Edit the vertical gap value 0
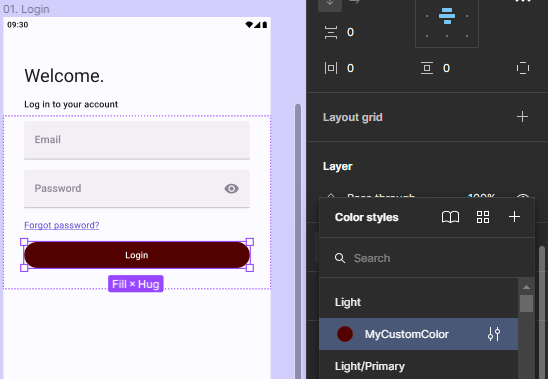The height and width of the screenshot is (379, 548). [350, 32]
